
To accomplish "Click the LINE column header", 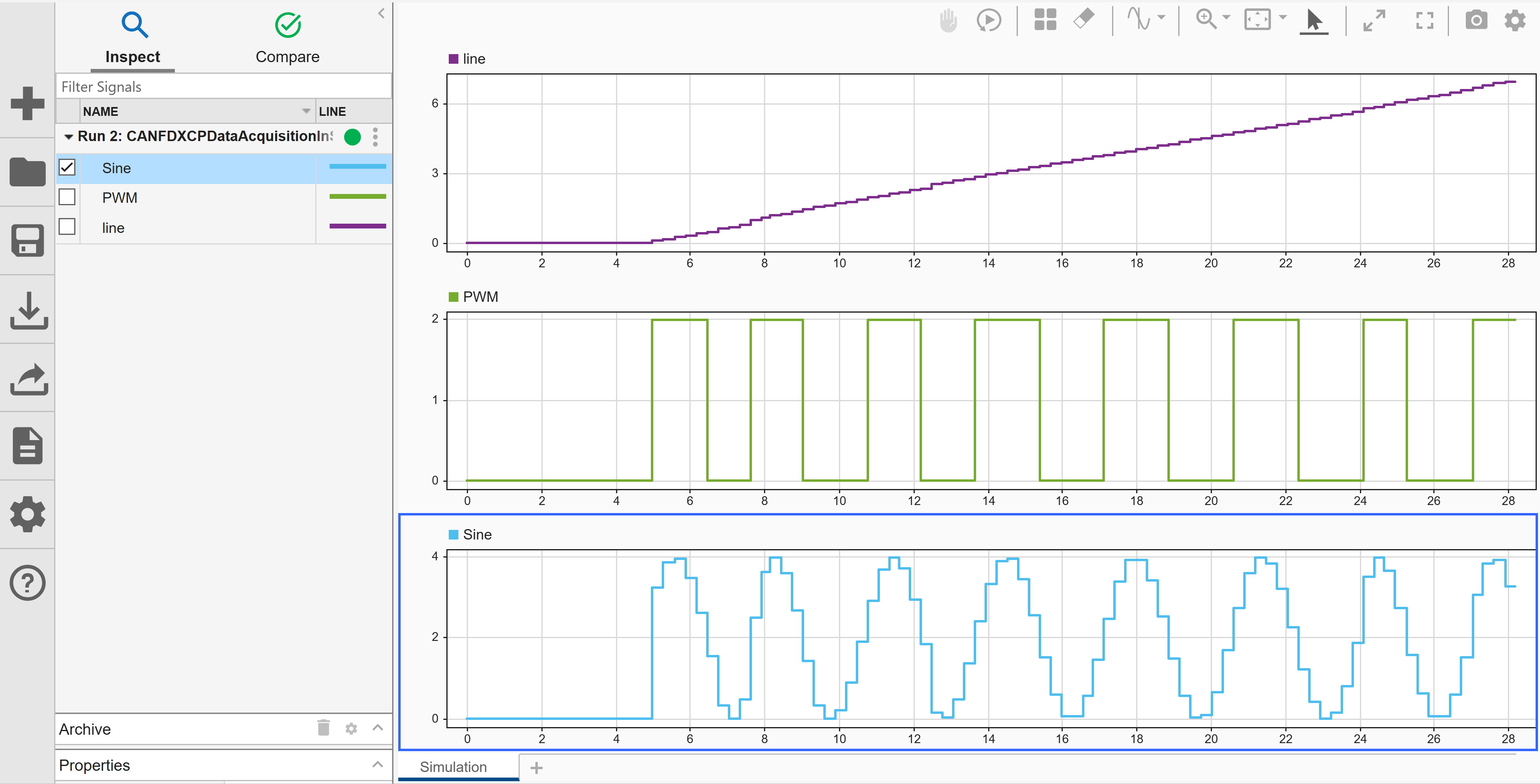I will pyautogui.click(x=353, y=111).
